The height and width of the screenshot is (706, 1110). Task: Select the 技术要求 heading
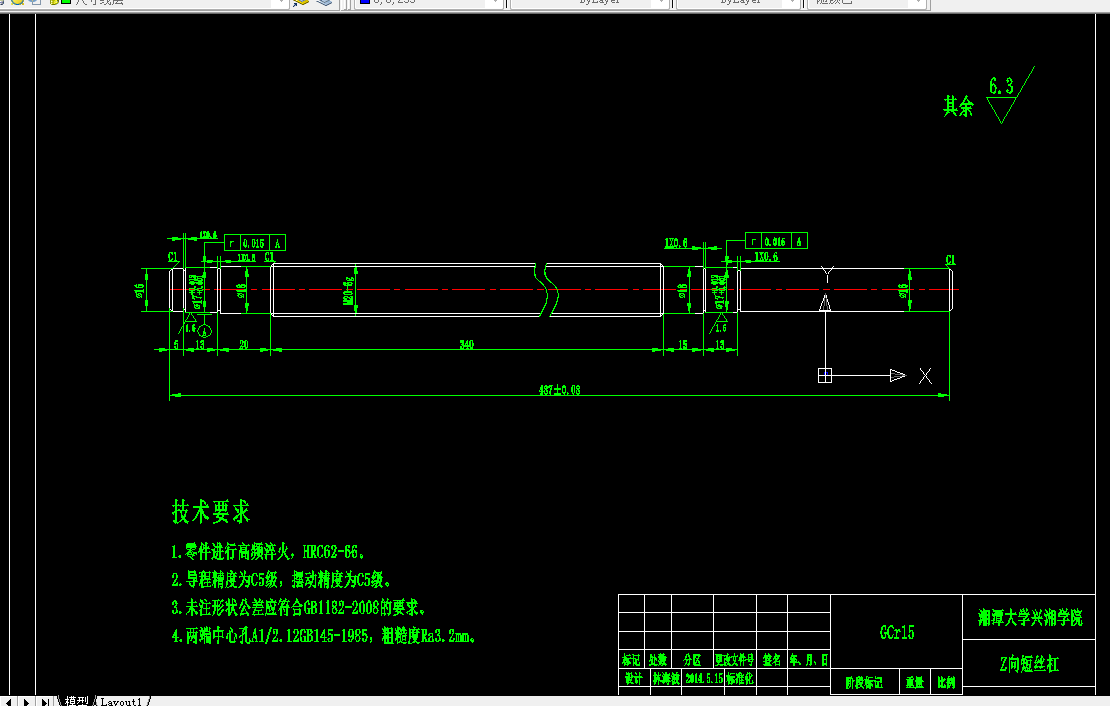(x=211, y=511)
